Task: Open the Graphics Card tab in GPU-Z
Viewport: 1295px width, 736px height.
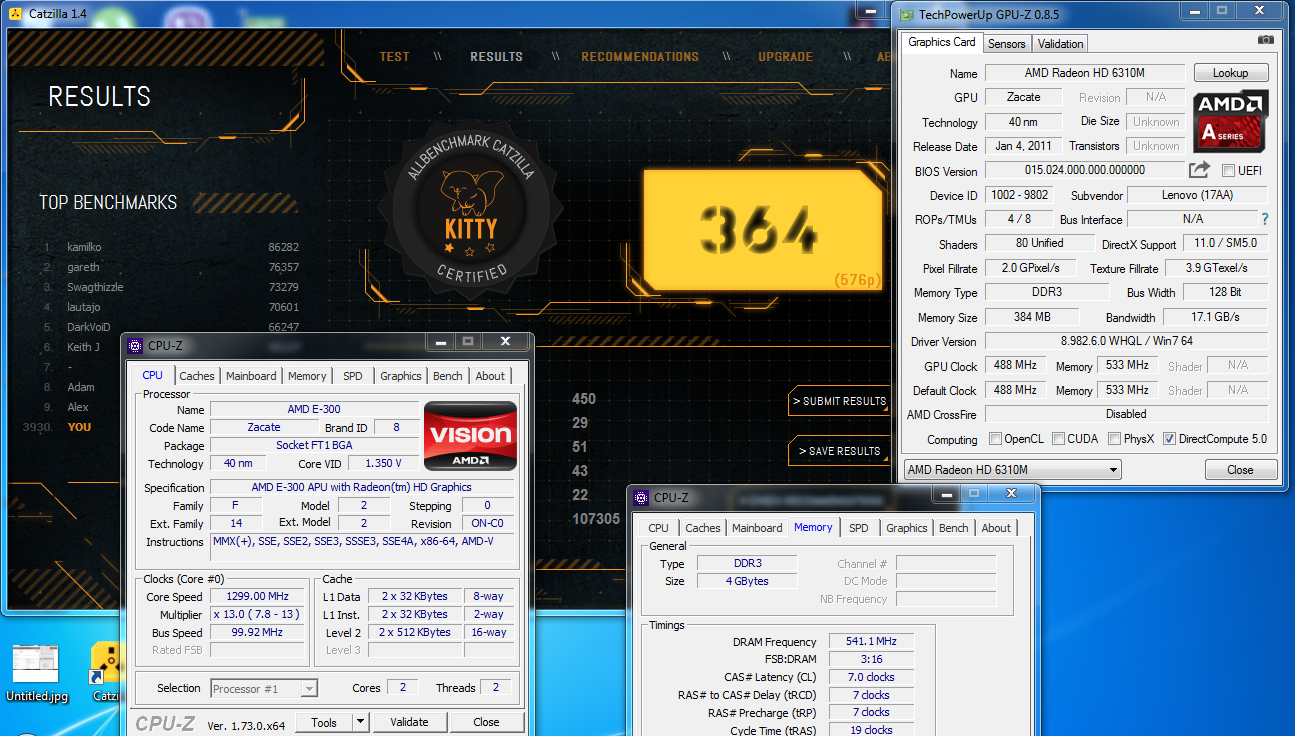Action: pyautogui.click(x=942, y=42)
